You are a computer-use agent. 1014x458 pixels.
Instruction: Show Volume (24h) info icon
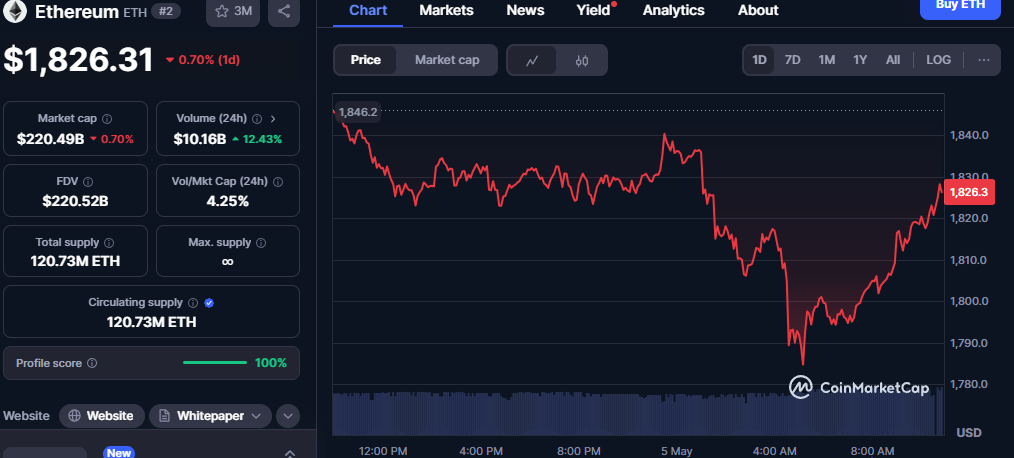coord(257,119)
